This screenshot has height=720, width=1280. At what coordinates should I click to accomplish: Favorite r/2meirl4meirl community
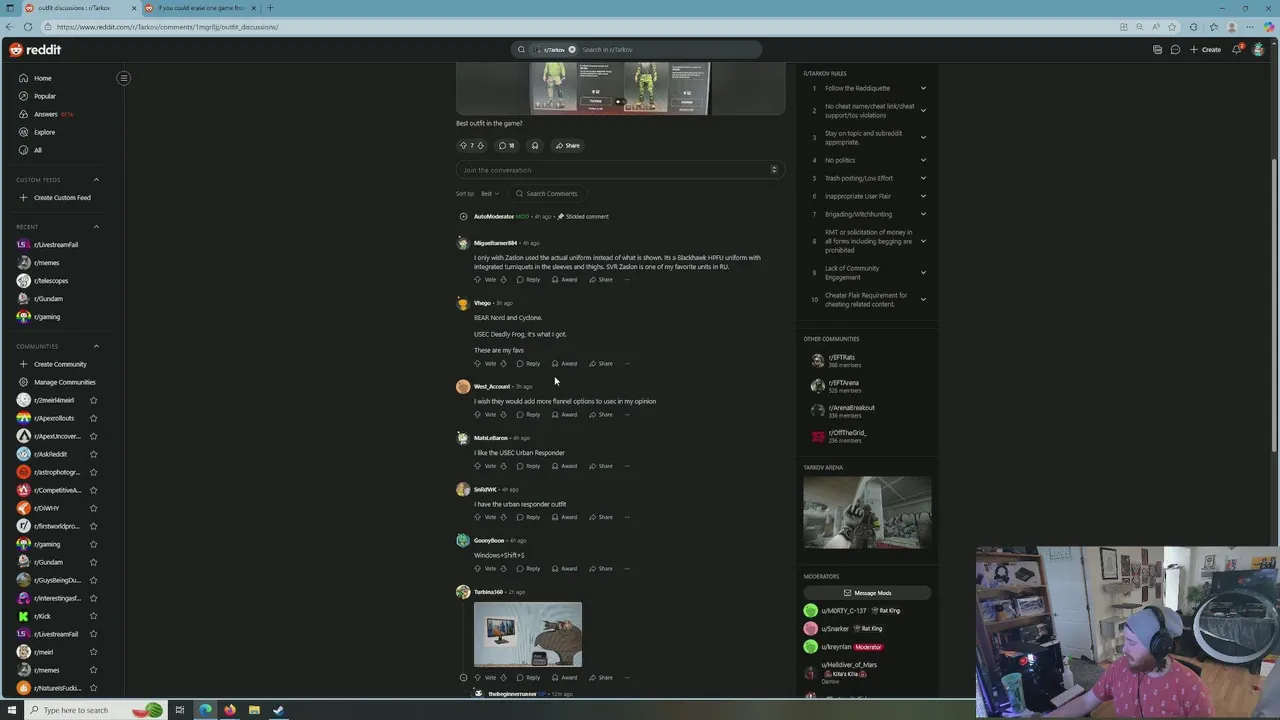(93, 400)
